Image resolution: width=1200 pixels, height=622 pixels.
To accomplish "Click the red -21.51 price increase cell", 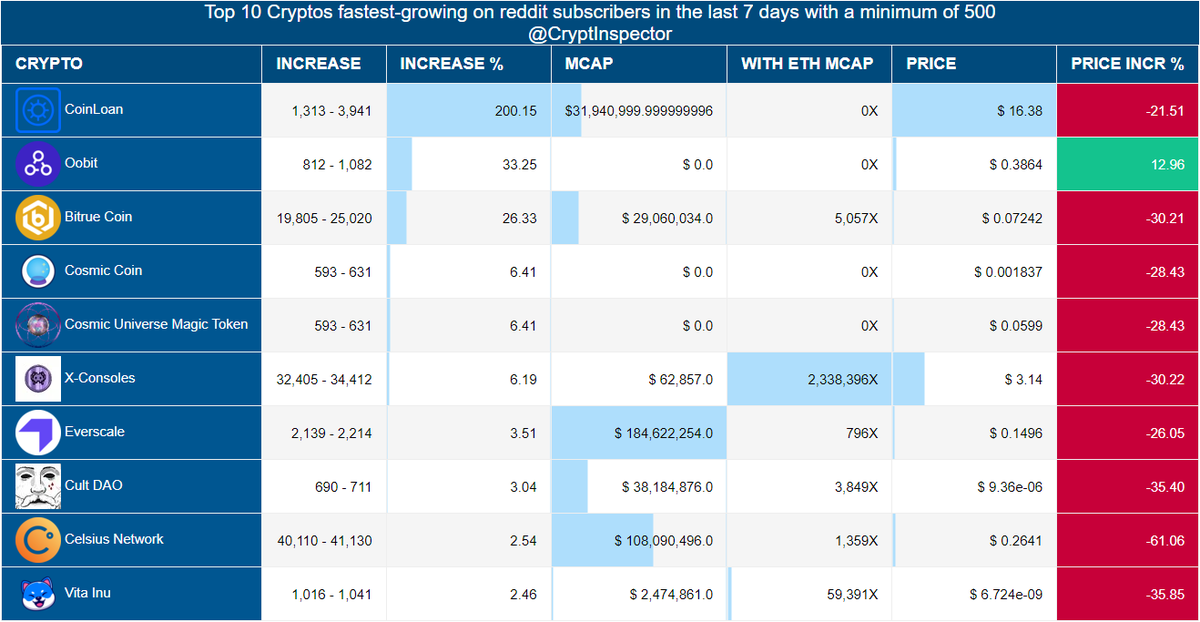I will click(1128, 111).
